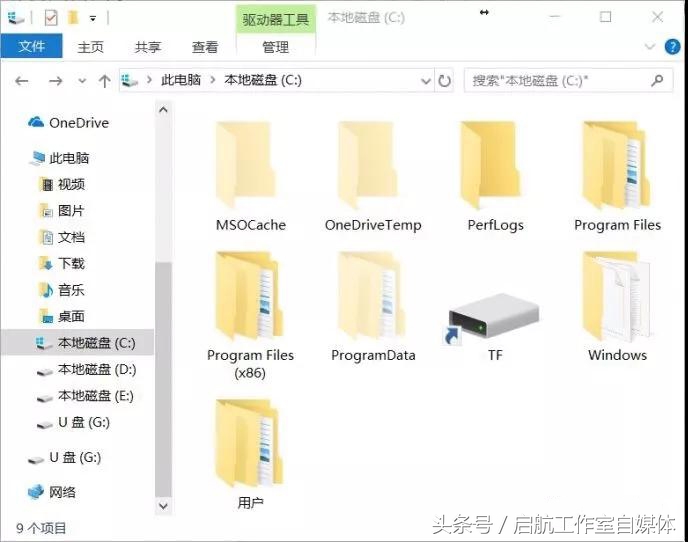
Task: Select OneDrive in navigation pane
Action: coord(68,123)
